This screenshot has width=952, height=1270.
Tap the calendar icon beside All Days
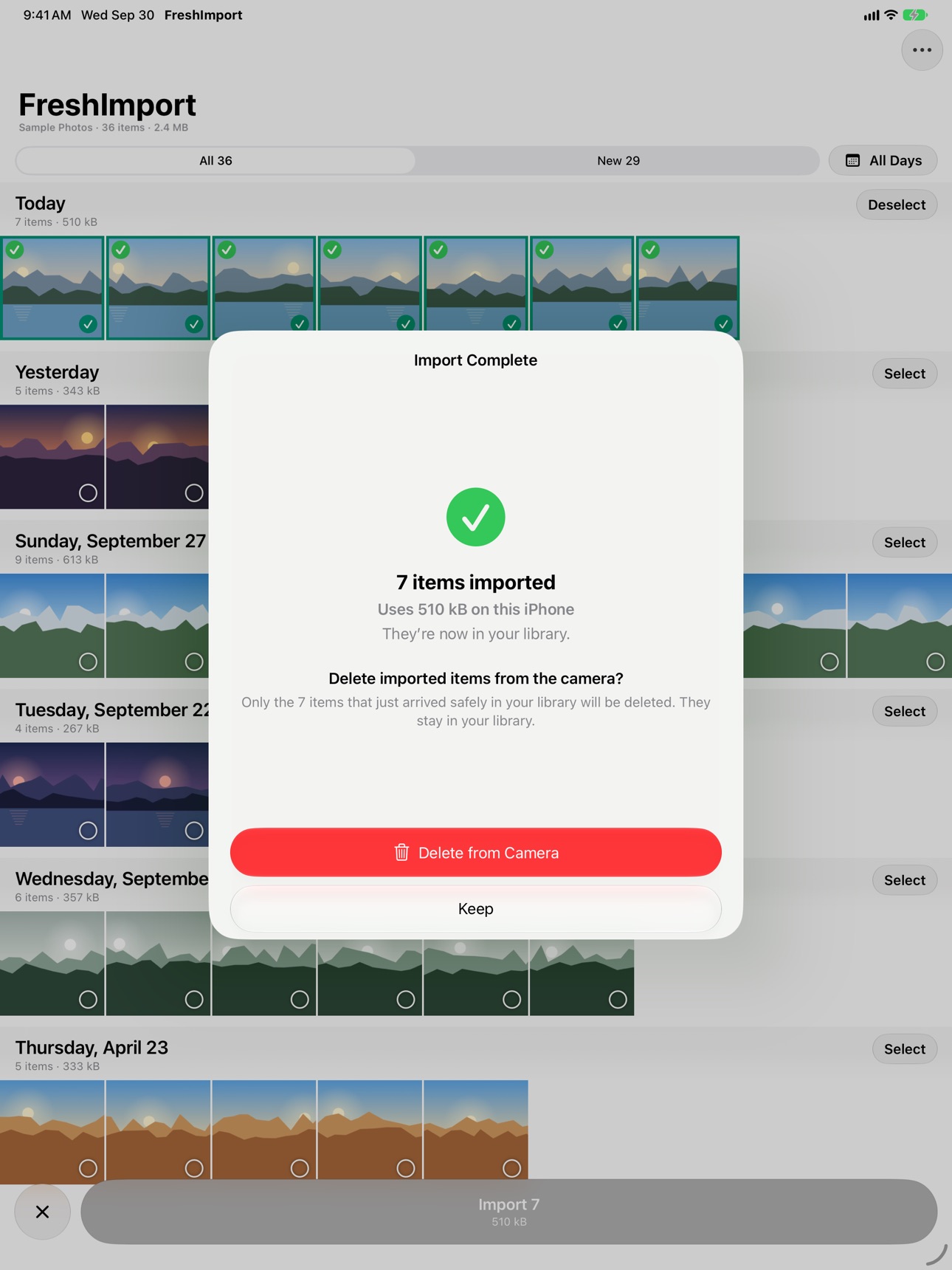tap(852, 160)
